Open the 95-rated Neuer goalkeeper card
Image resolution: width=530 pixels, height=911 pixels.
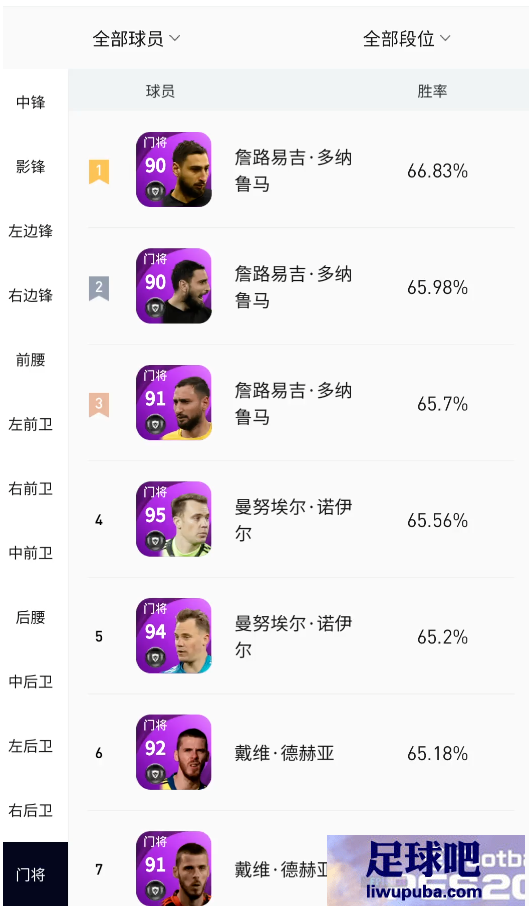coord(174,519)
